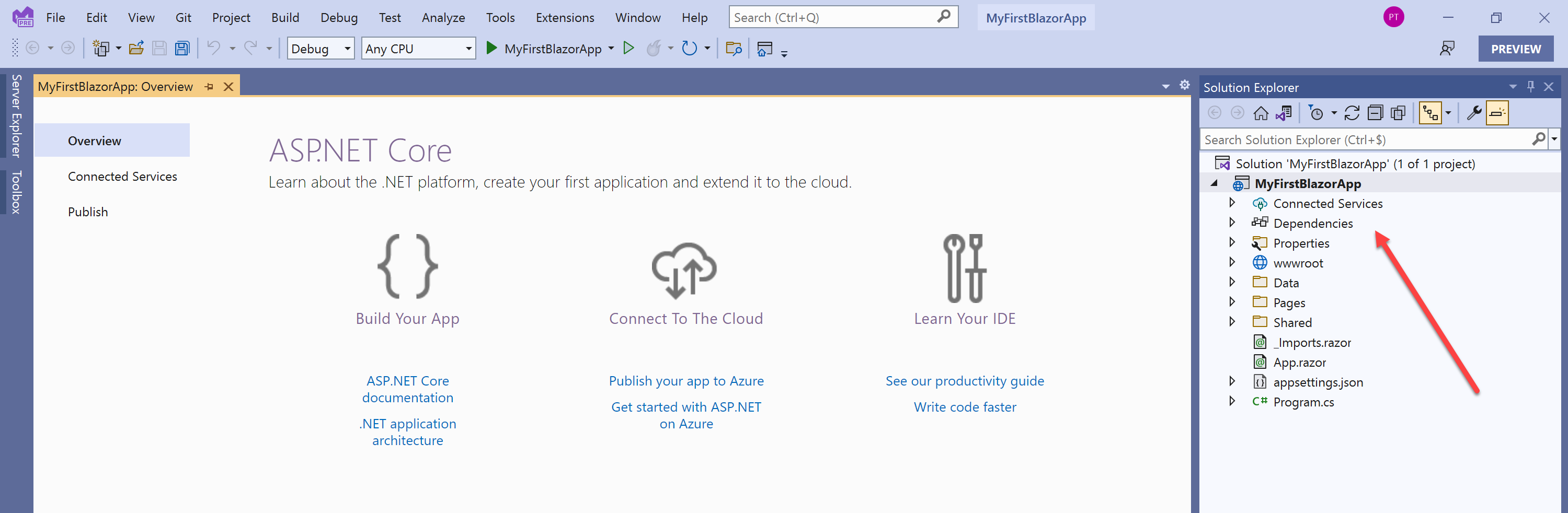Select Connected Services in left navigation

[122, 177]
